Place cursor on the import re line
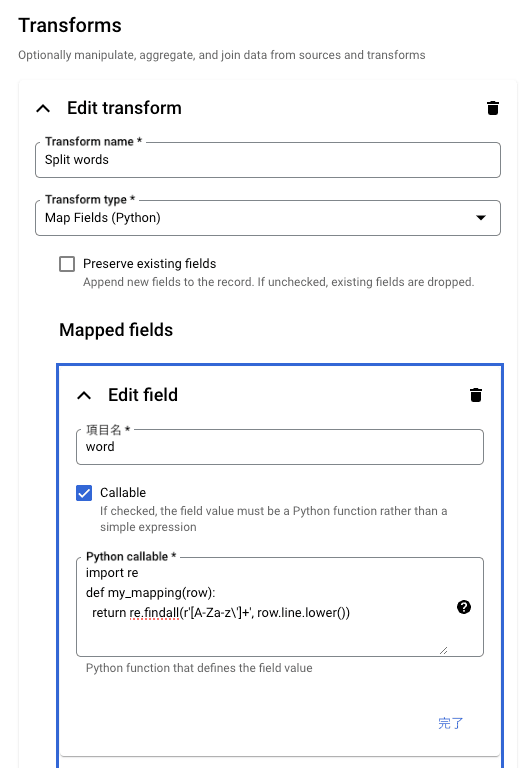Image resolution: width=528 pixels, height=768 pixels. pos(112,573)
